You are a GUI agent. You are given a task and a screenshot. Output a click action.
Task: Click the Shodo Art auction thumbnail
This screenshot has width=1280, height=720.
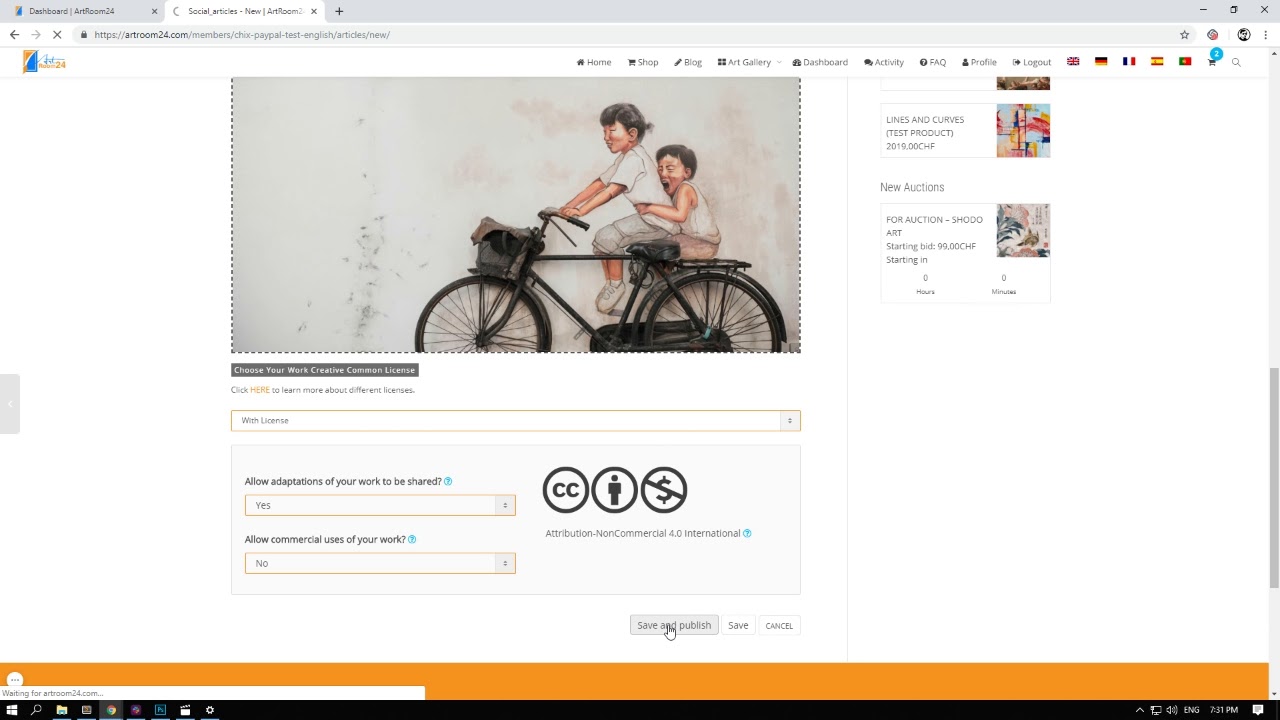coord(1023,231)
